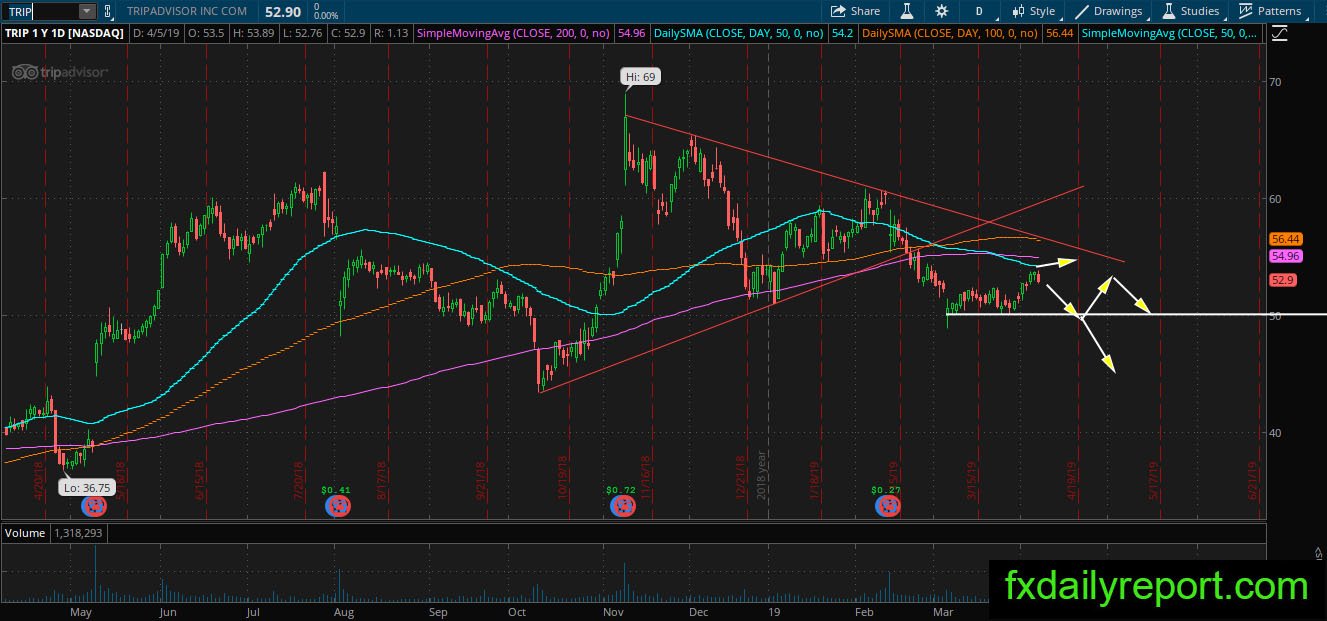Click the 1,318,293 volume value
The height and width of the screenshot is (621, 1327).
point(78,533)
